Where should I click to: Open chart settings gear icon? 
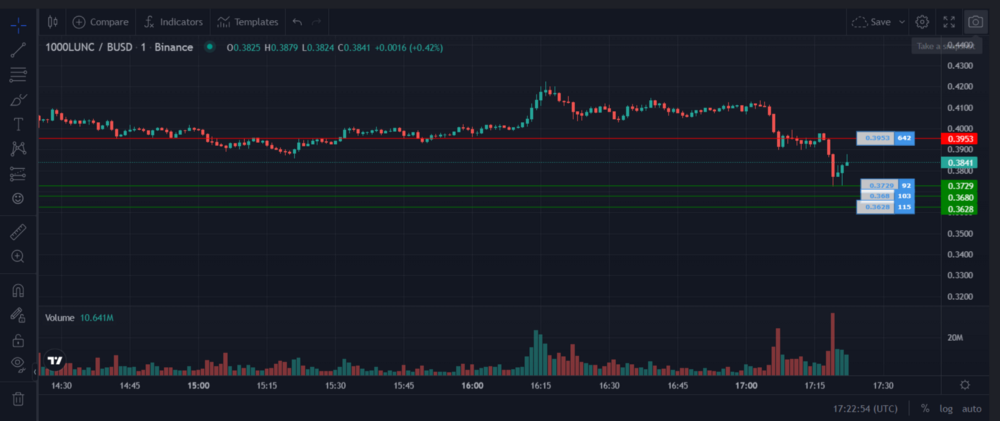[922, 22]
